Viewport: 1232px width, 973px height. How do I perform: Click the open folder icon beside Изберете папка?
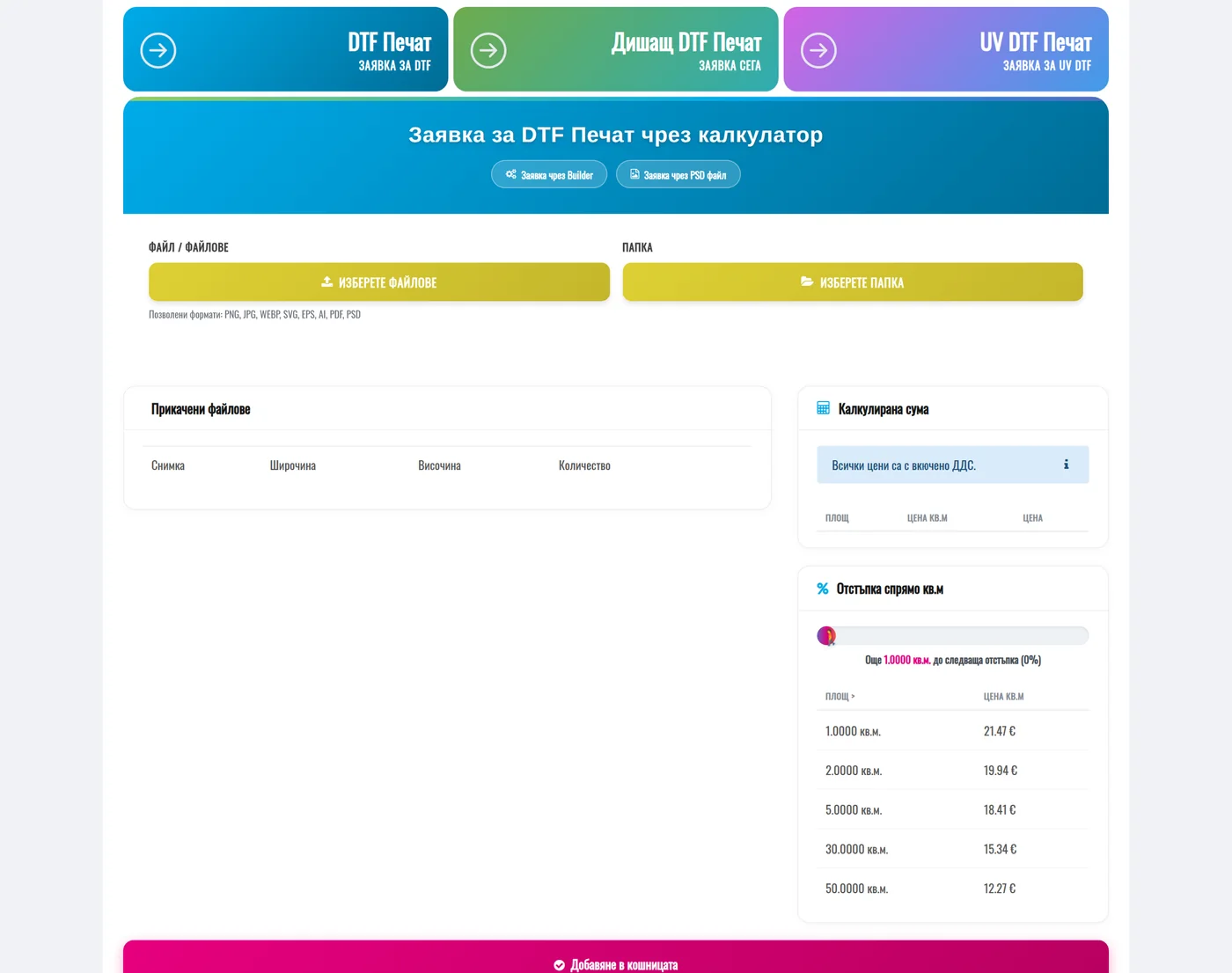(x=807, y=282)
